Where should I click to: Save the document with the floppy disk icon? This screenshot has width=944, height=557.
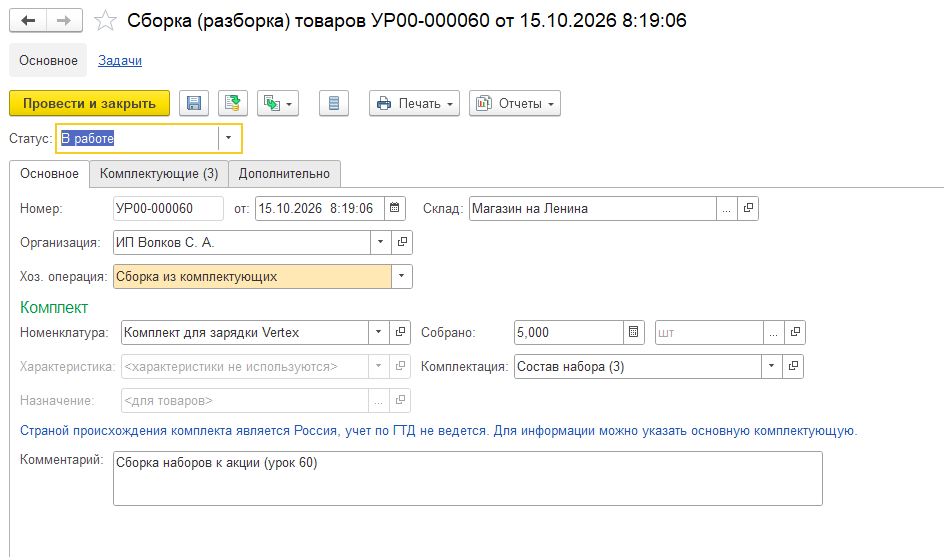pos(194,103)
